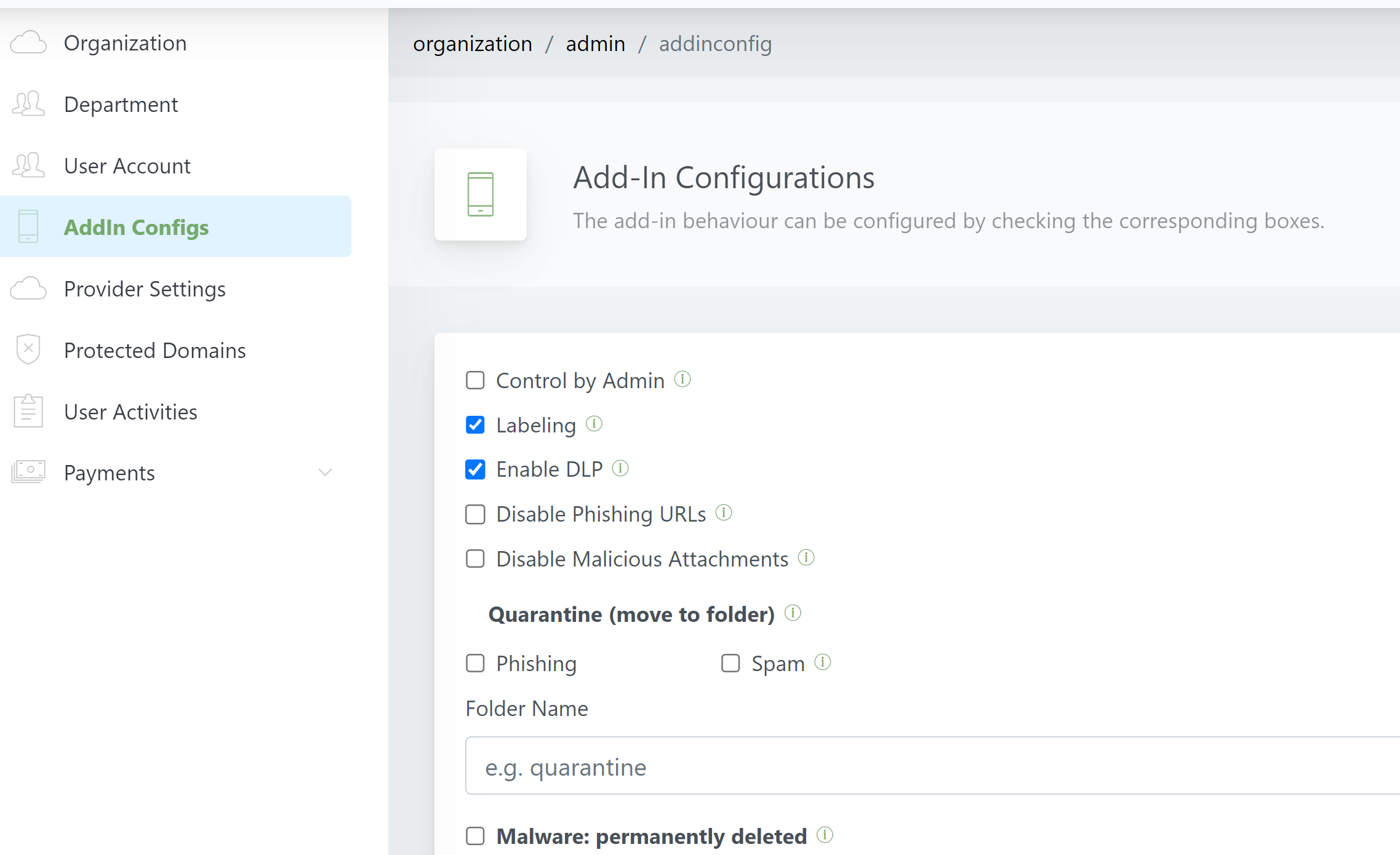The width and height of the screenshot is (1400, 855).
Task: Go to User Account menu item
Action: point(127,166)
